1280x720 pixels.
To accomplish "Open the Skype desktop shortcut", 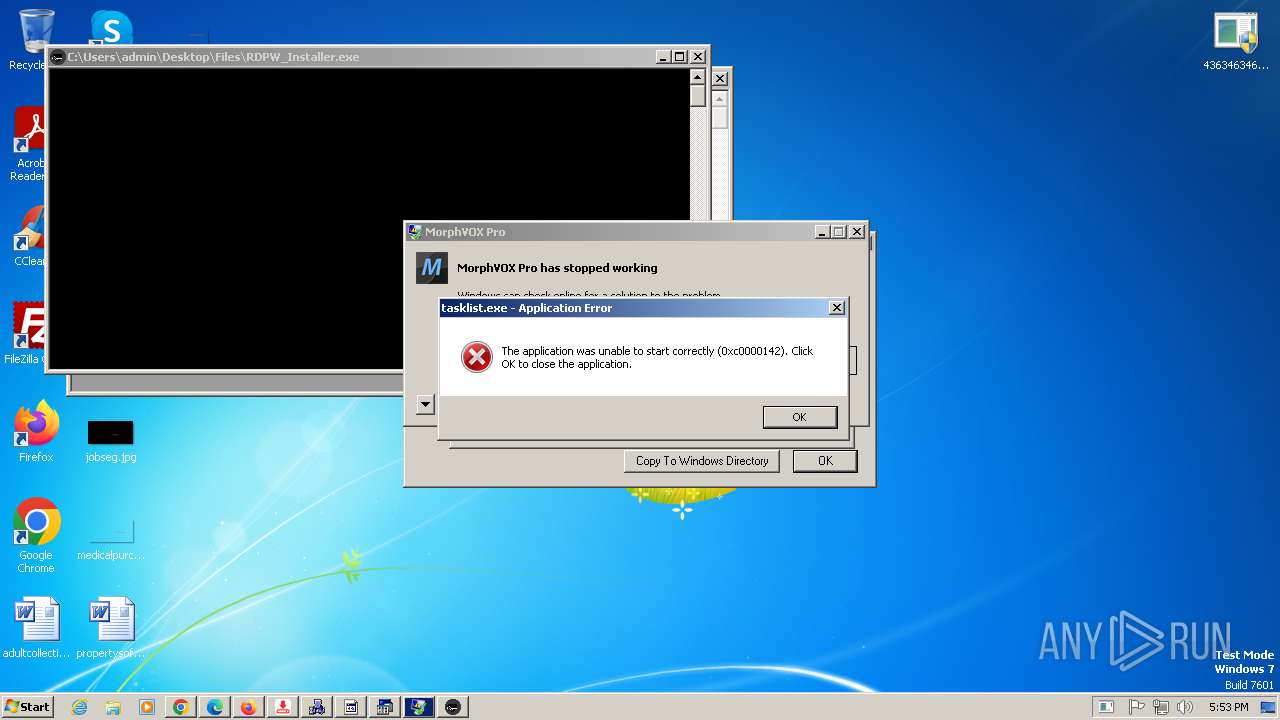I will (x=111, y=27).
